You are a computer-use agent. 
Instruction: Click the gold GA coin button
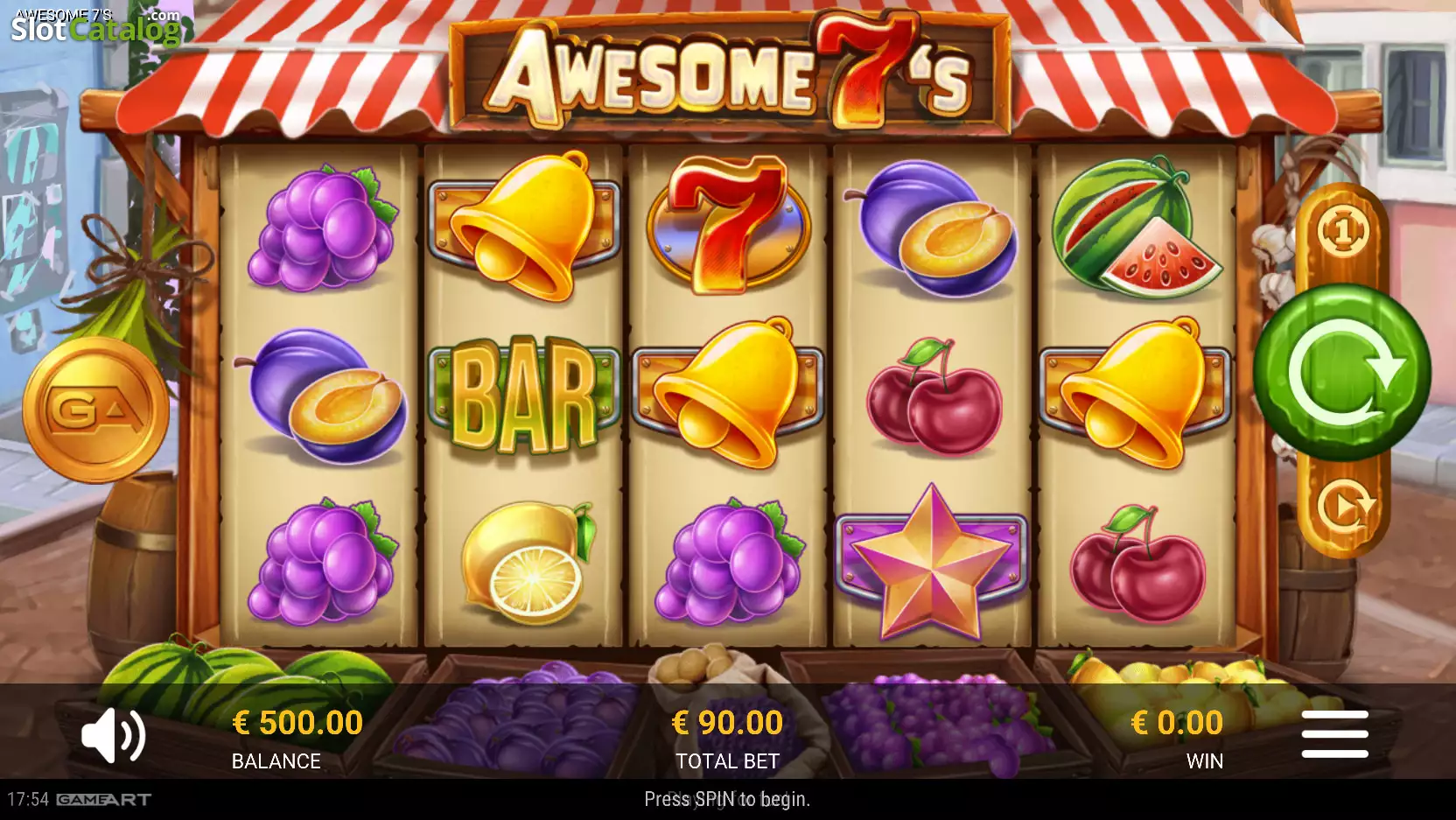tap(95, 410)
